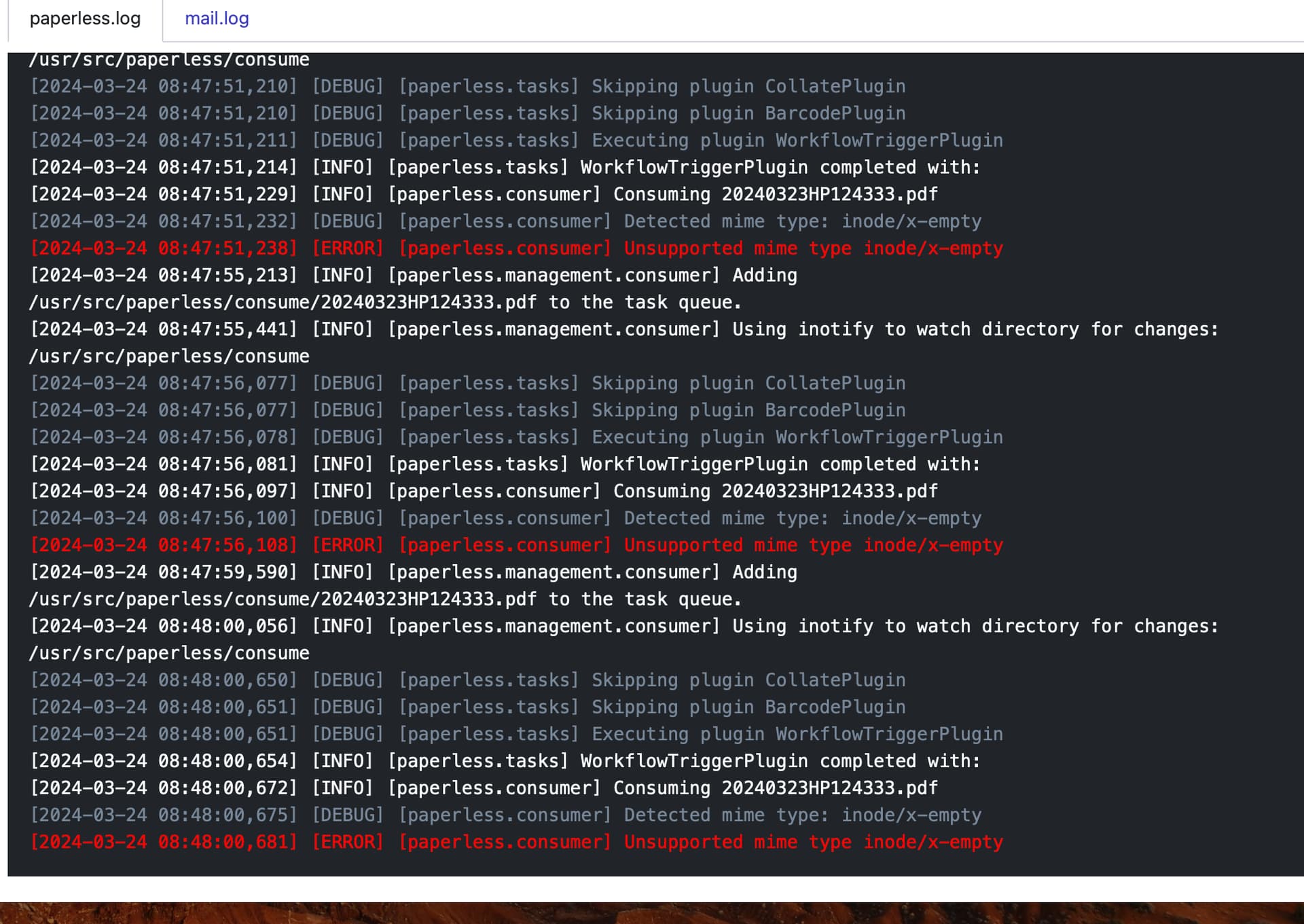Image resolution: width=1304 pixels, height=924 pixels.
Task: Click the 08:47:56,077 Skipping plugin CollatePlugin line
Action: point(467,383)
